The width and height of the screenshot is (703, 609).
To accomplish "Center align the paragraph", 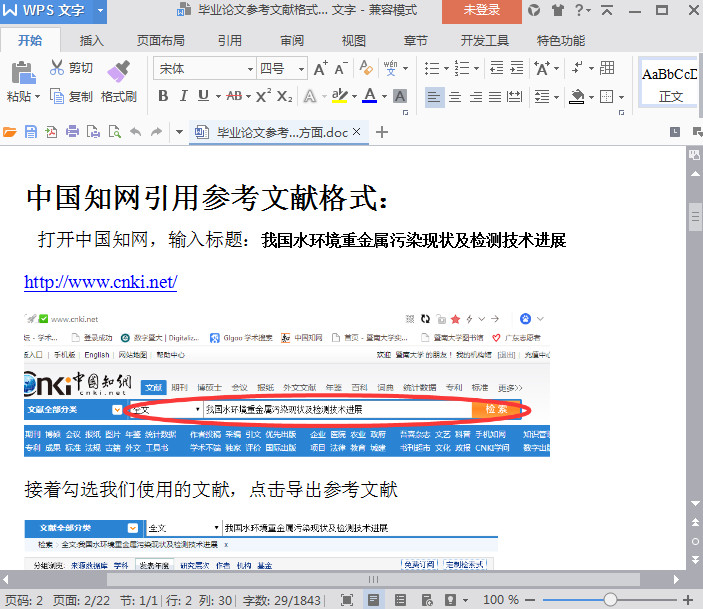I will [455, 96].
